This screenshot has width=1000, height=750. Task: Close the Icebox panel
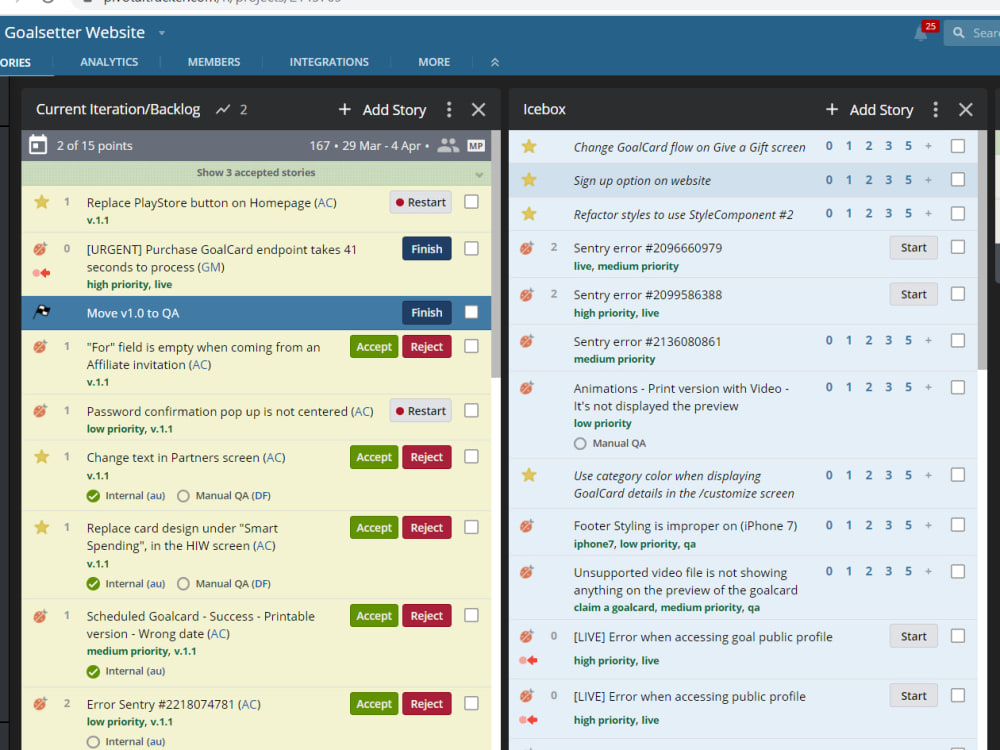(966, 110)
